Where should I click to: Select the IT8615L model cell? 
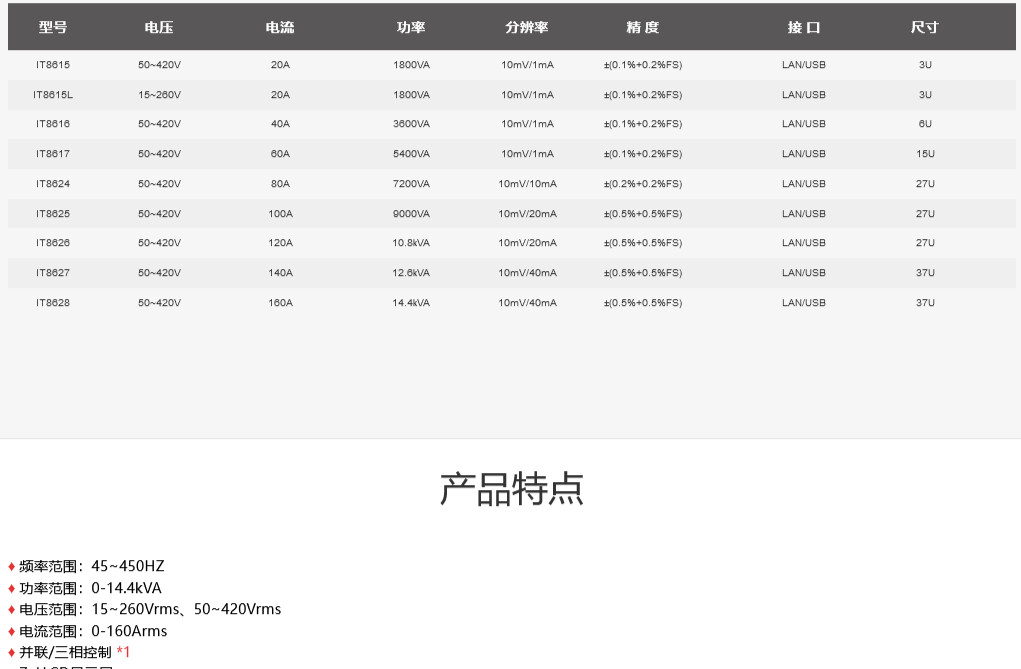tap(53, 95)
